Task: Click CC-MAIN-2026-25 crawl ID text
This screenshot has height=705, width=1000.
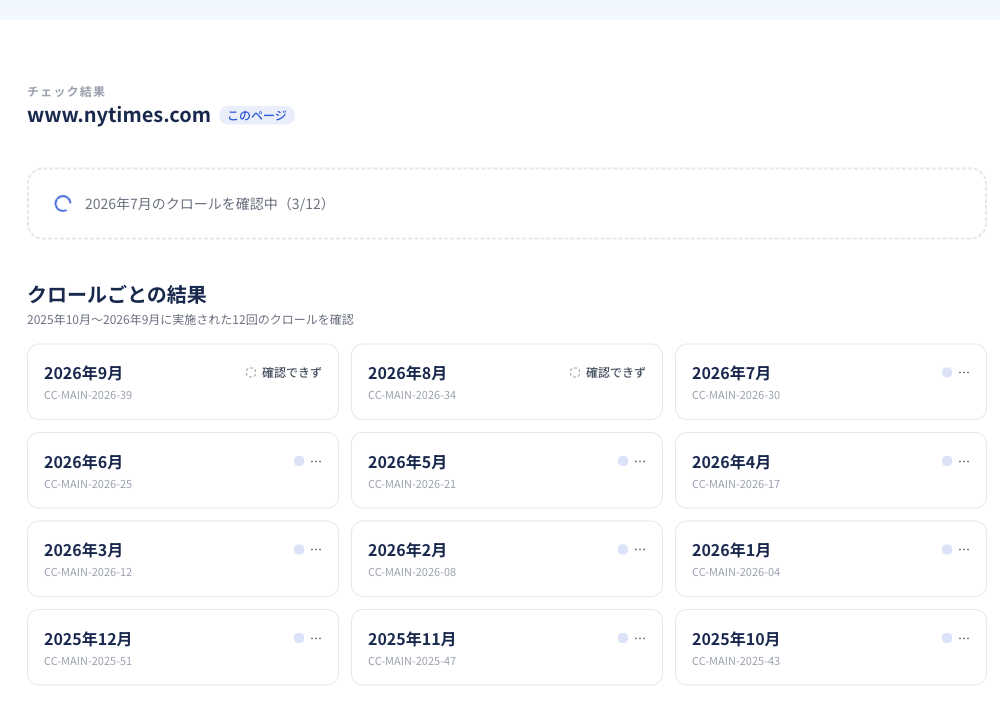Action: [88, 484]
